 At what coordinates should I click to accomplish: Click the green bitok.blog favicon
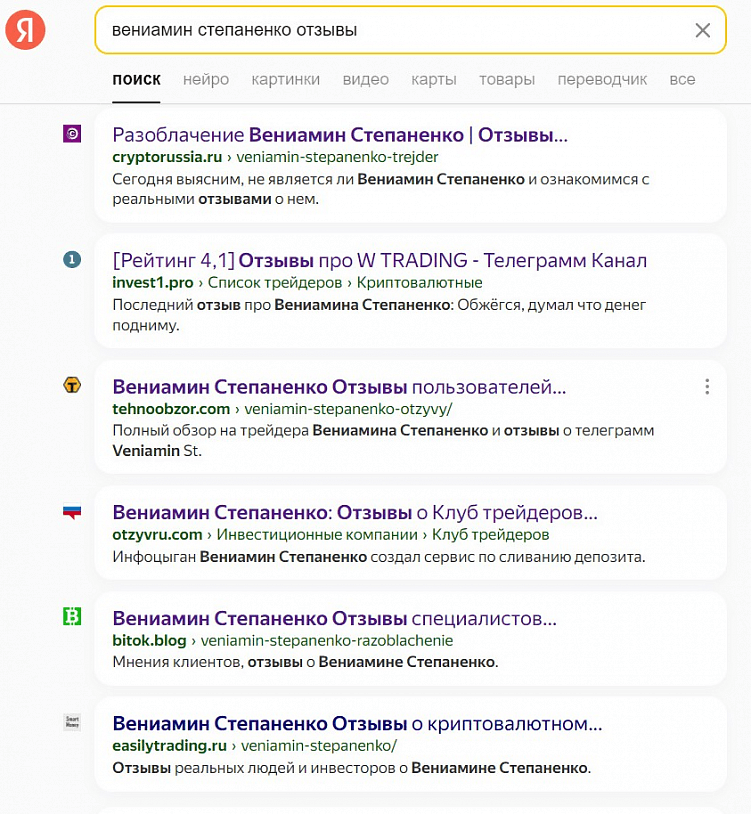71,617
